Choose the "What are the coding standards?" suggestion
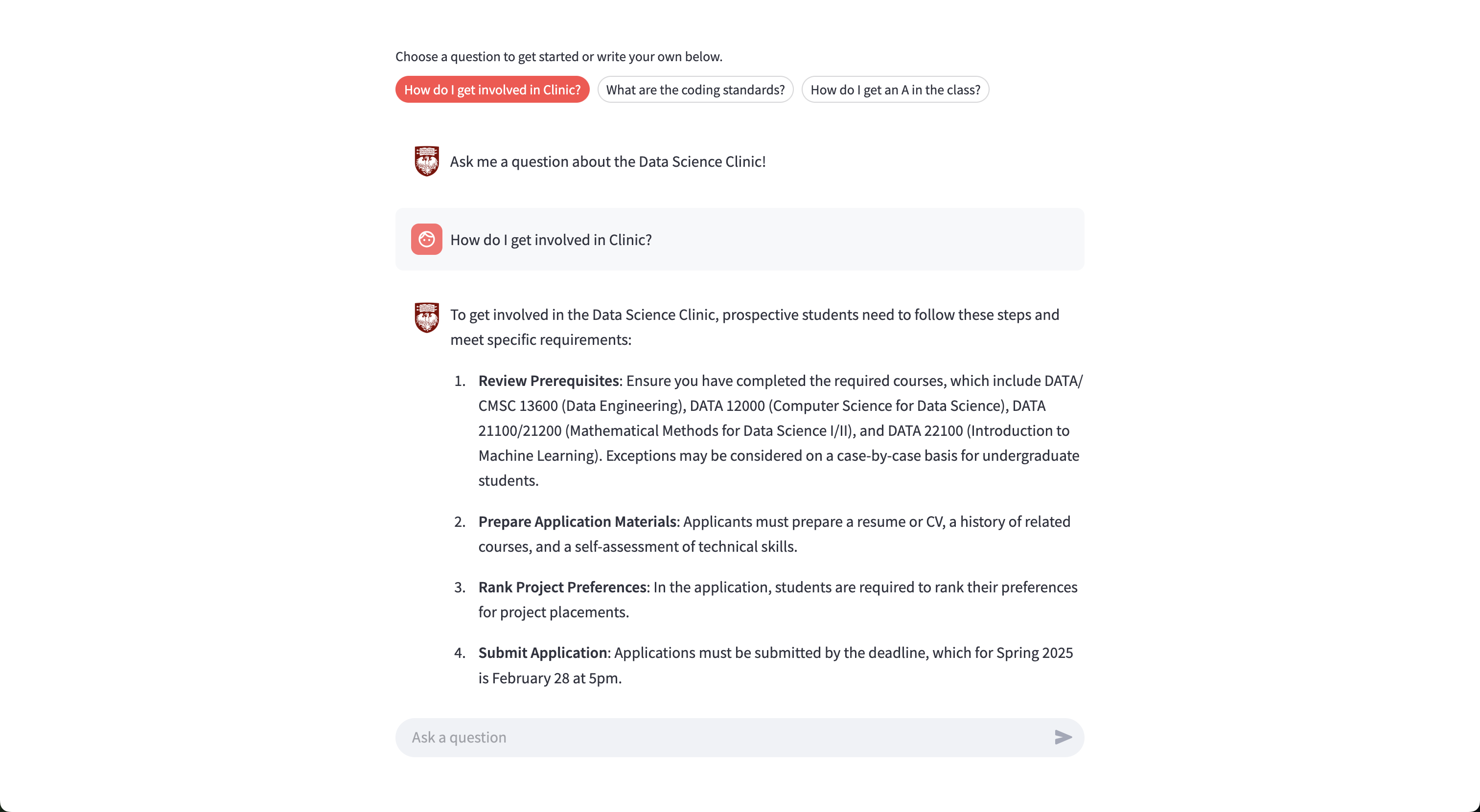This screenshot has width=1480, height=812. click(694, 90)
